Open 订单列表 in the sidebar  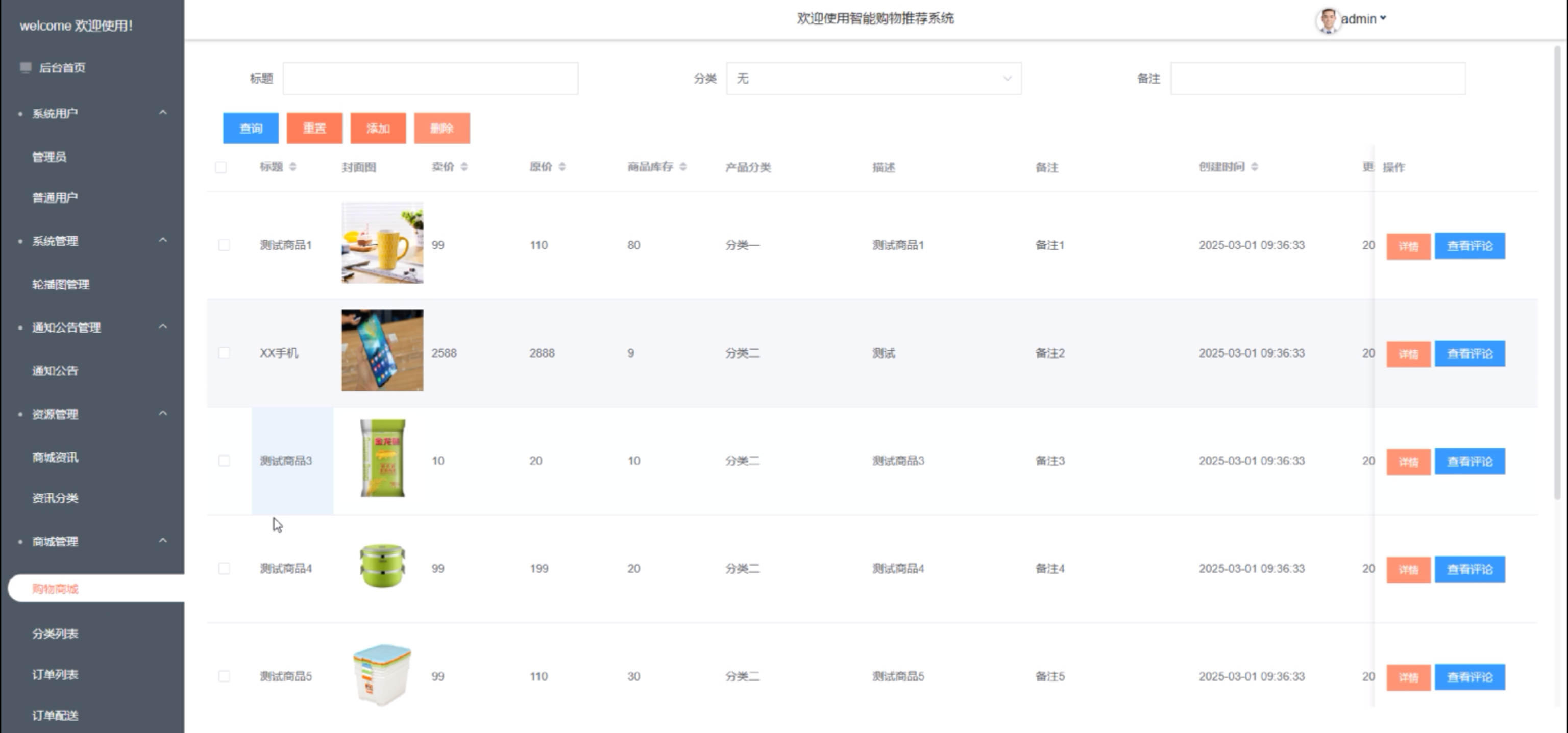point(55,674)
